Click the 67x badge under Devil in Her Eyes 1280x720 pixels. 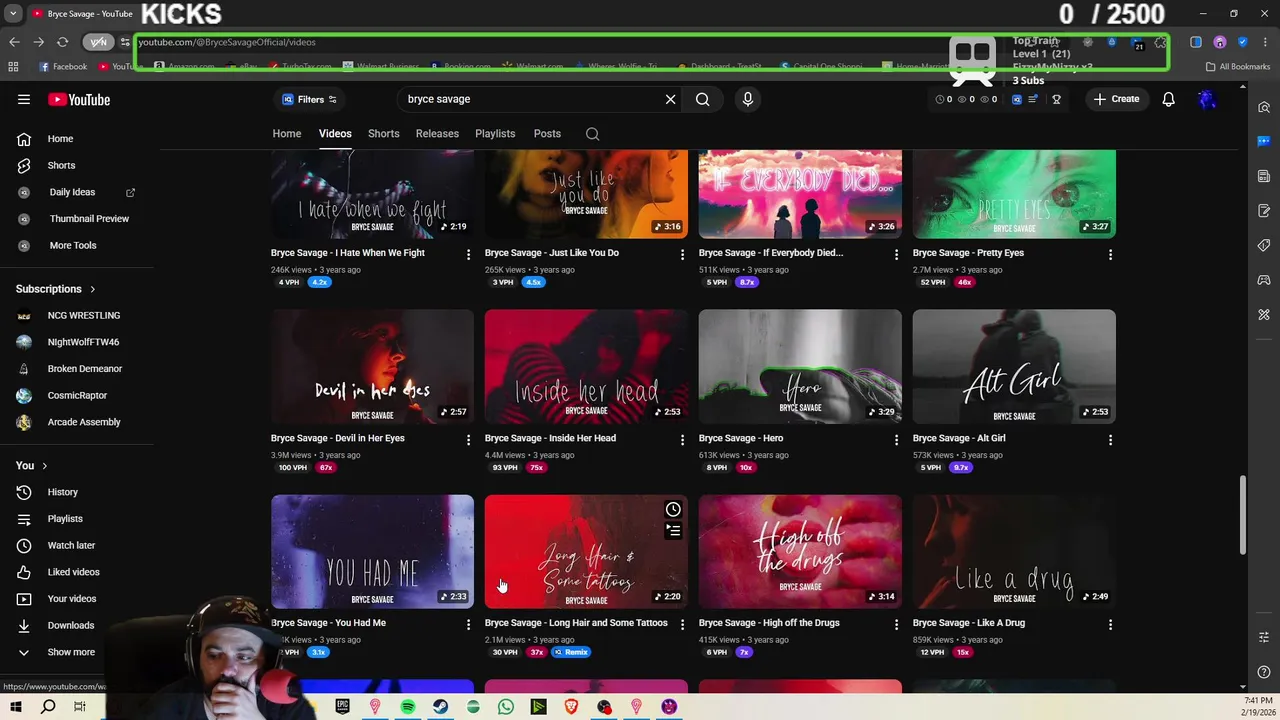[326, 467]
